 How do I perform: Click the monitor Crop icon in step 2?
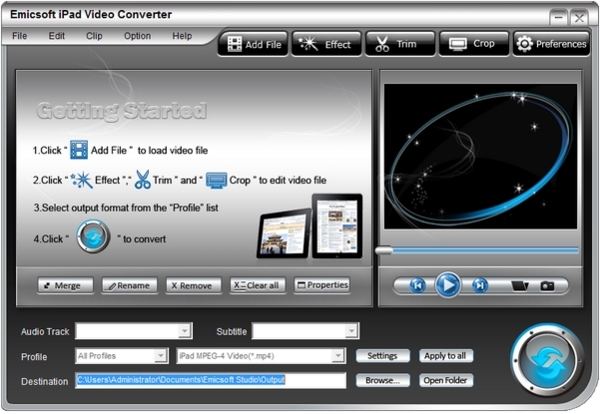click(216, 180)
